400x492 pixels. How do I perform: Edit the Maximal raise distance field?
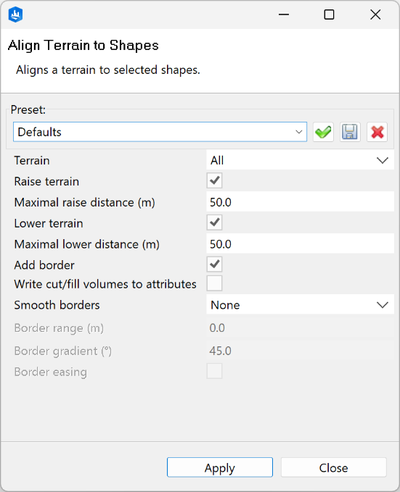(300, 202)
